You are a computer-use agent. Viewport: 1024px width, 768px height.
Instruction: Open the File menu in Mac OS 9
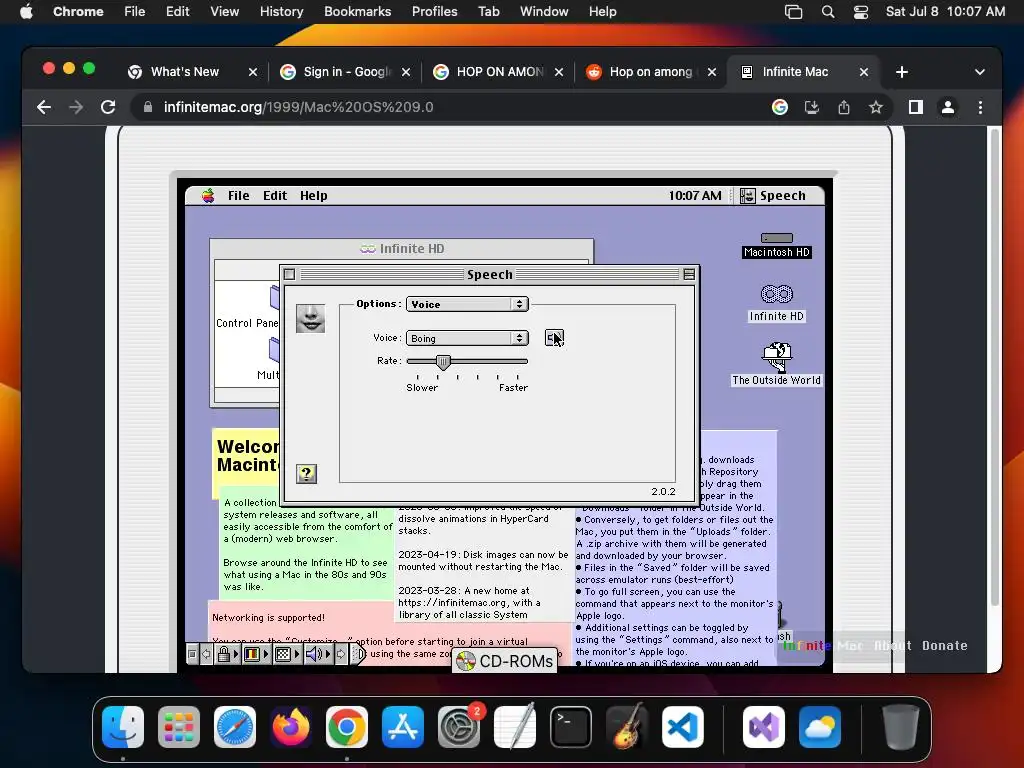[x=238, y=195]
